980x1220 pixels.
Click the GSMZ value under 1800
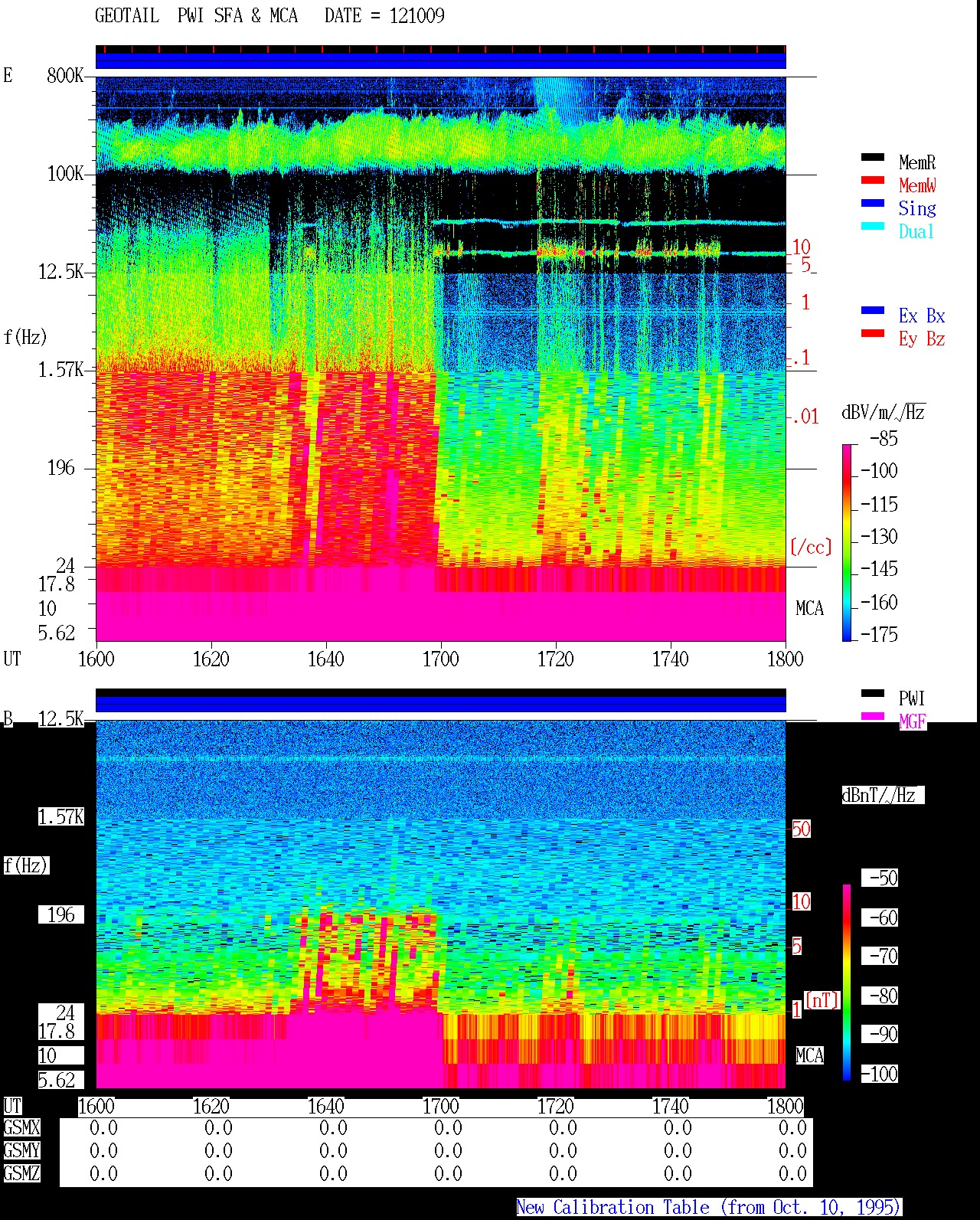tap(792, 1173)
